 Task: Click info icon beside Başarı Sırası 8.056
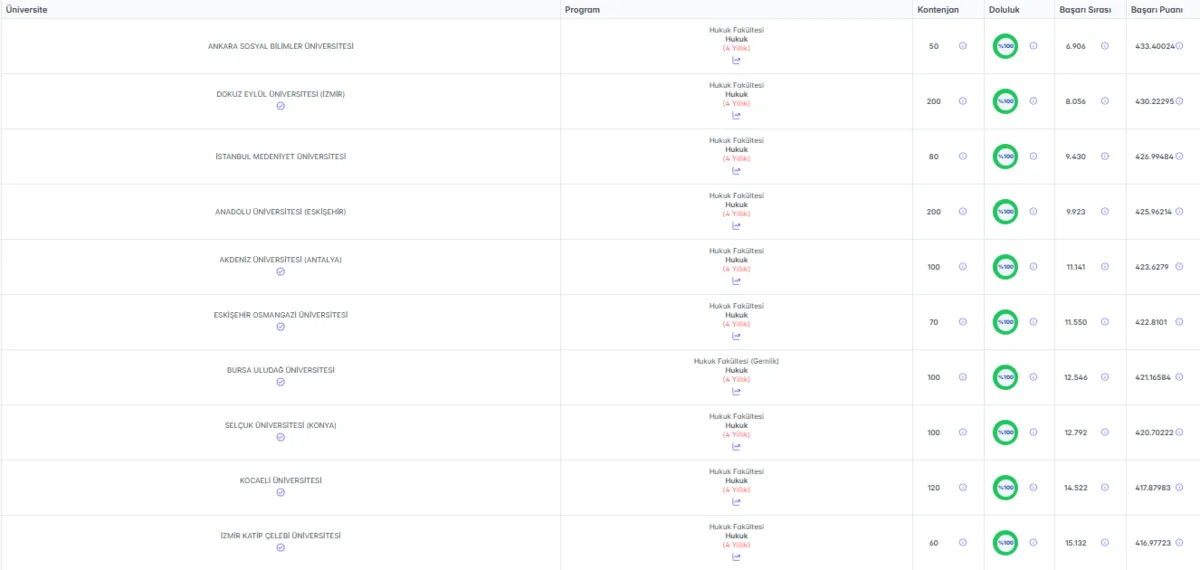(x=1105, y=101)
